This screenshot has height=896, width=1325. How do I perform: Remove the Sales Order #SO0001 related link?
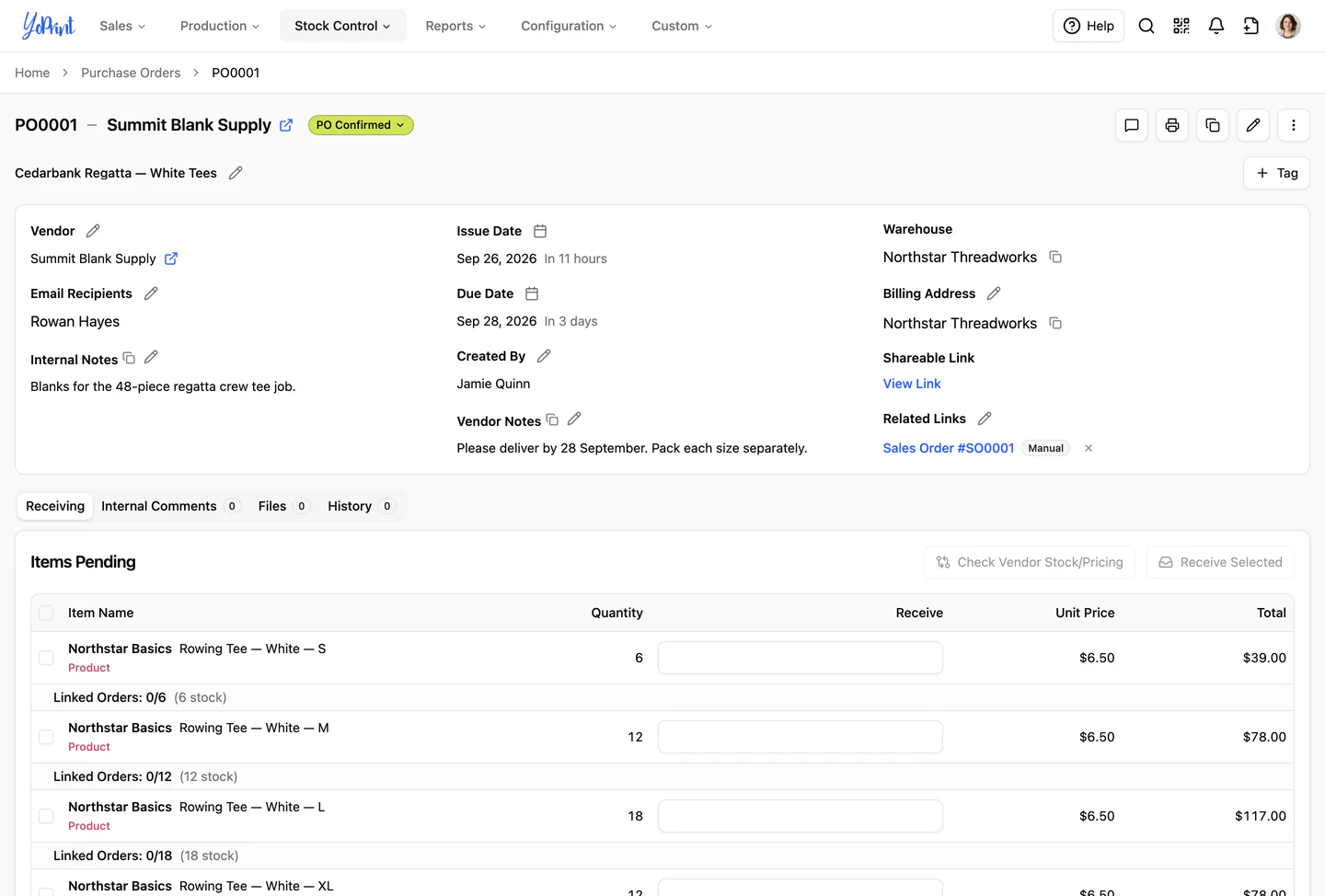pos(1089,448)
